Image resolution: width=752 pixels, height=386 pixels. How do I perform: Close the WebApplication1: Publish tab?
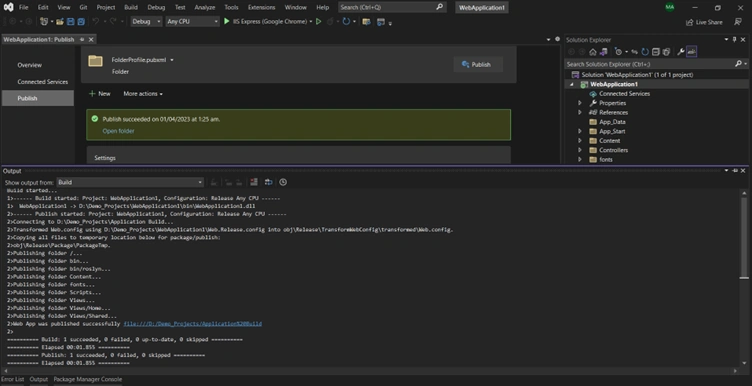coord(91,39)
